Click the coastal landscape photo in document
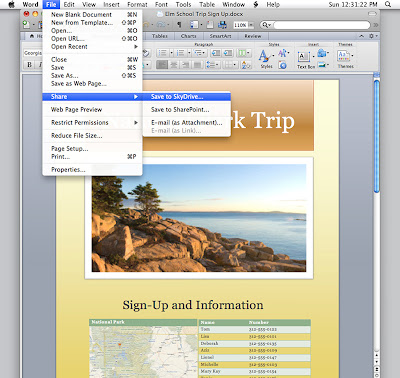Image resolution: width=400 pixels, height=378 pixels. (x=199, y=218)
